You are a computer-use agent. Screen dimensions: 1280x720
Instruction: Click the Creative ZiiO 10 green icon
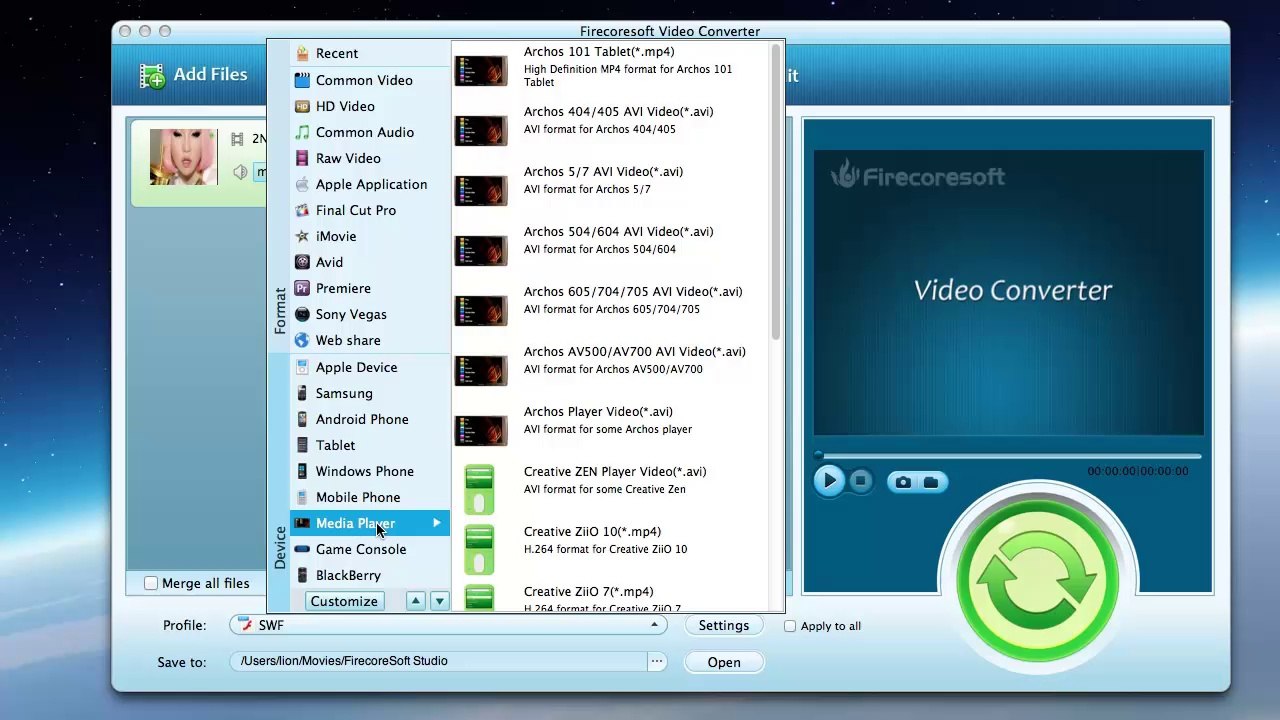click(479, 550)
